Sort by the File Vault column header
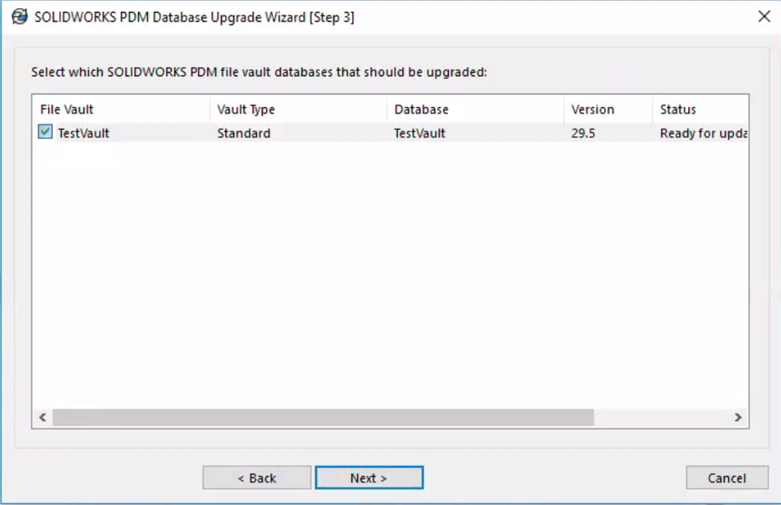The height and width of the screenshot is (505, 781). 121,109
